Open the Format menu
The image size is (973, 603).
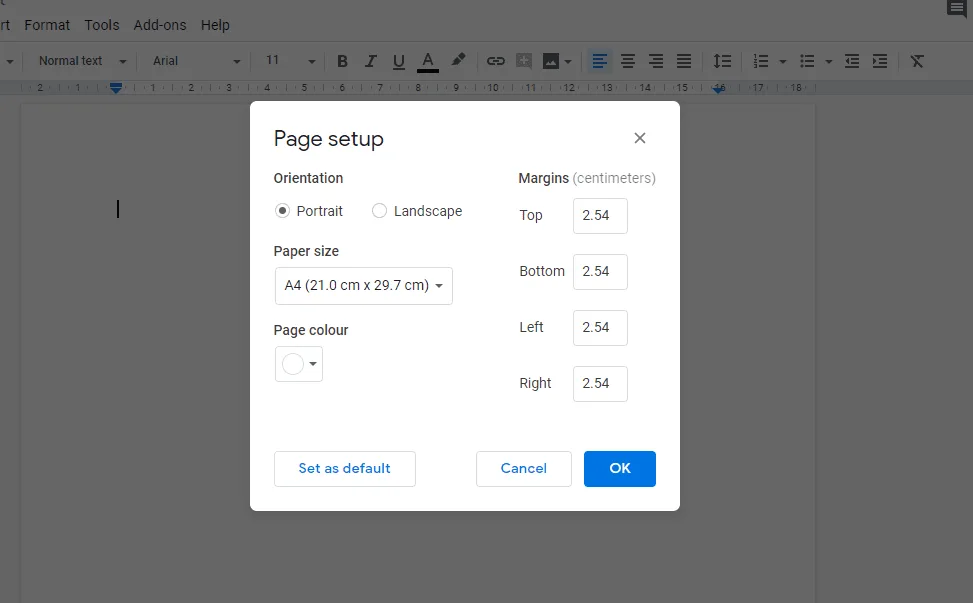coord(47,25)
